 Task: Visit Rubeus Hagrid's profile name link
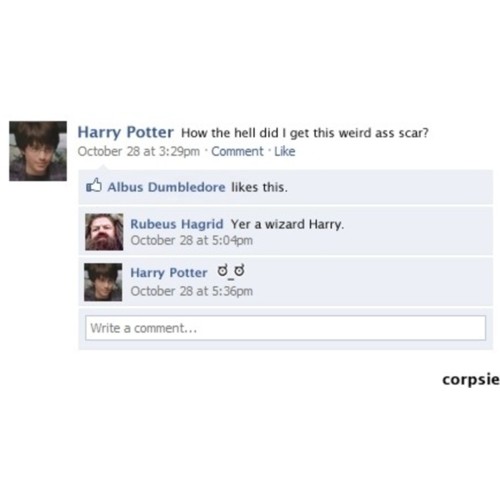[x=177, y=224]
